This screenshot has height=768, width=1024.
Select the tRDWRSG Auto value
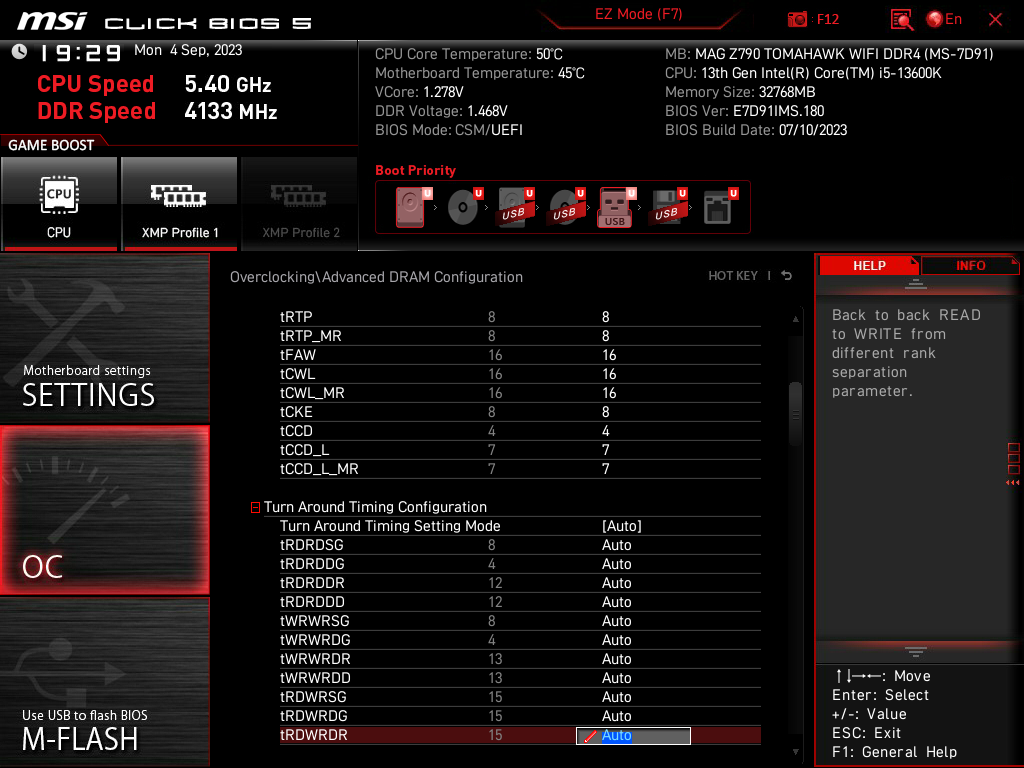[x=616, y=697]
